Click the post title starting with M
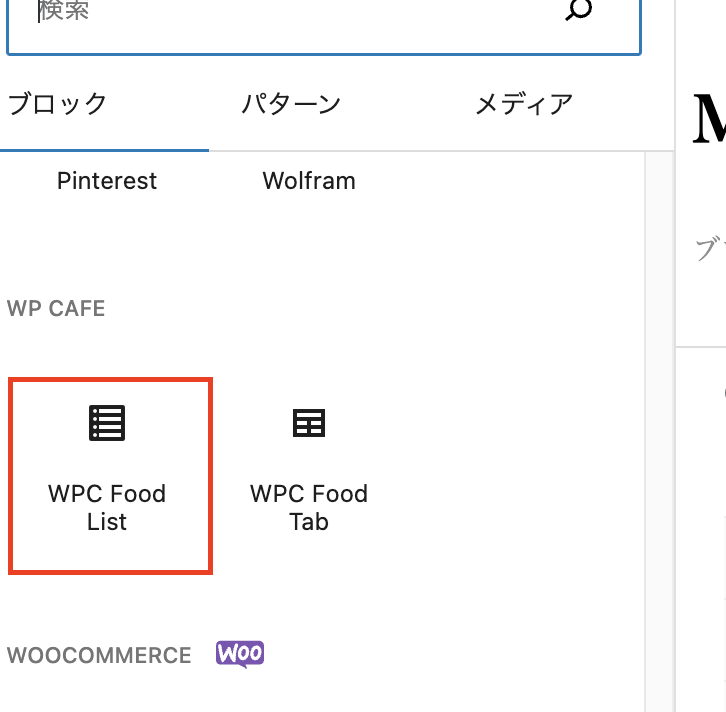726x712 pixels. click(708, 118)
